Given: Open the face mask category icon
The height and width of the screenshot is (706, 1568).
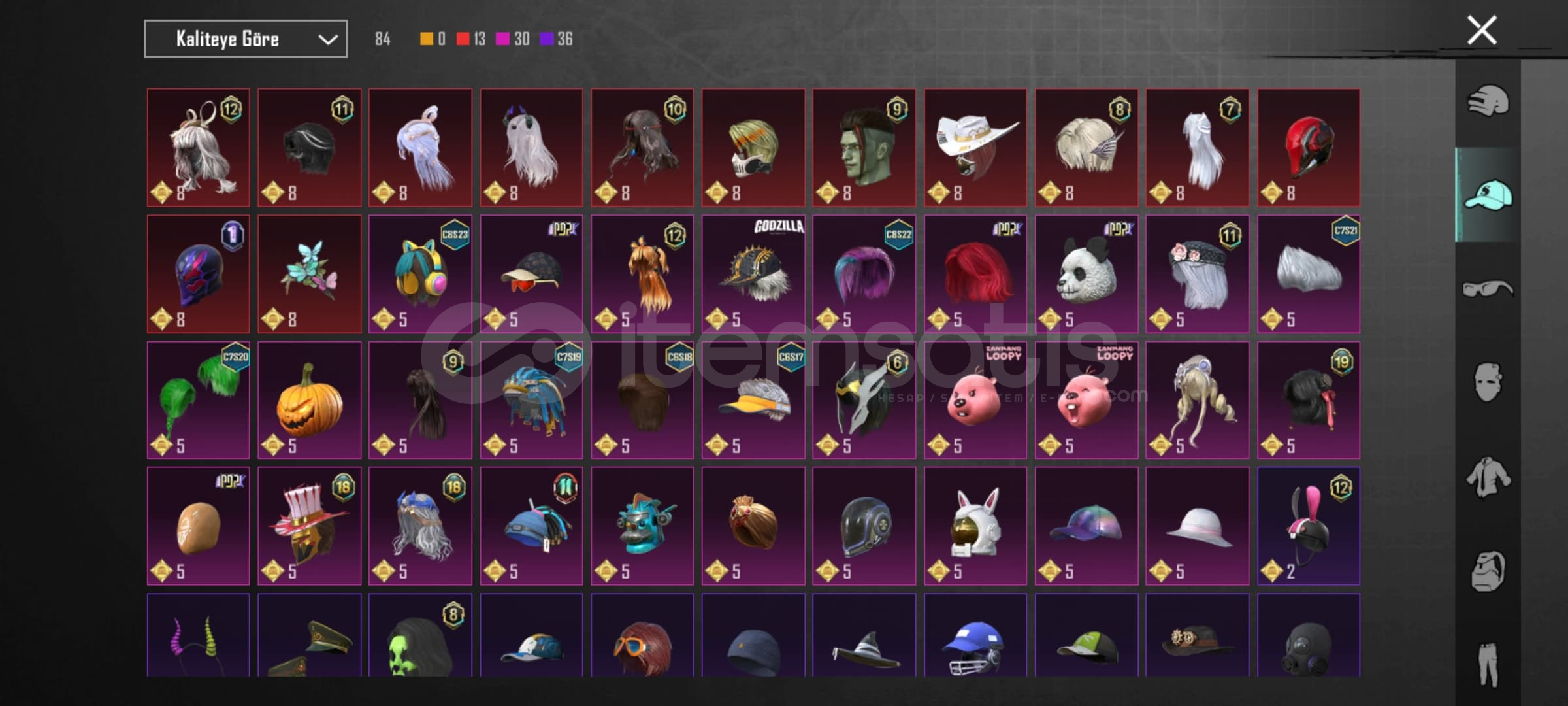Looking at the screenshot, I should (1488, 382).
